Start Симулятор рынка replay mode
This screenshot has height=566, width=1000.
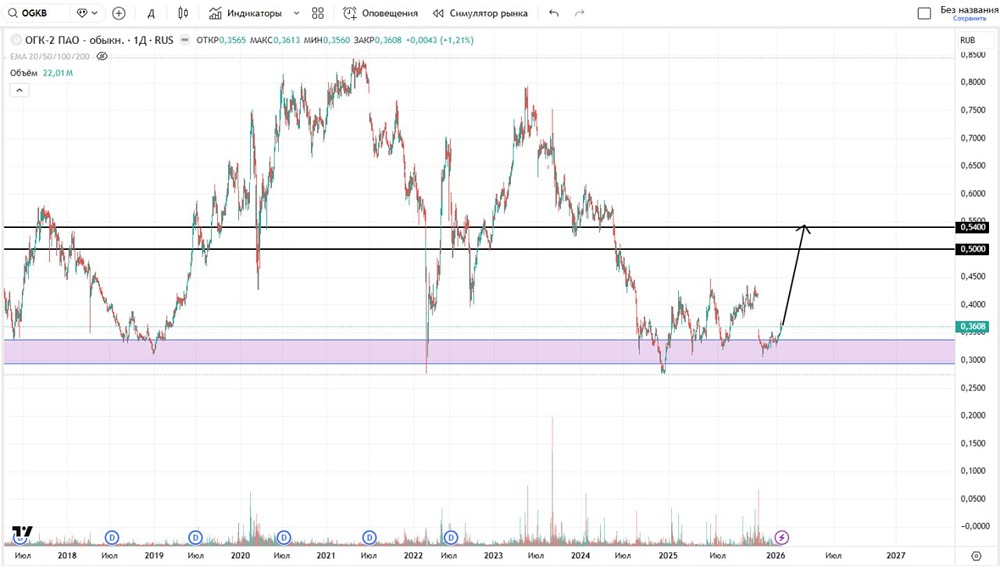480,13
